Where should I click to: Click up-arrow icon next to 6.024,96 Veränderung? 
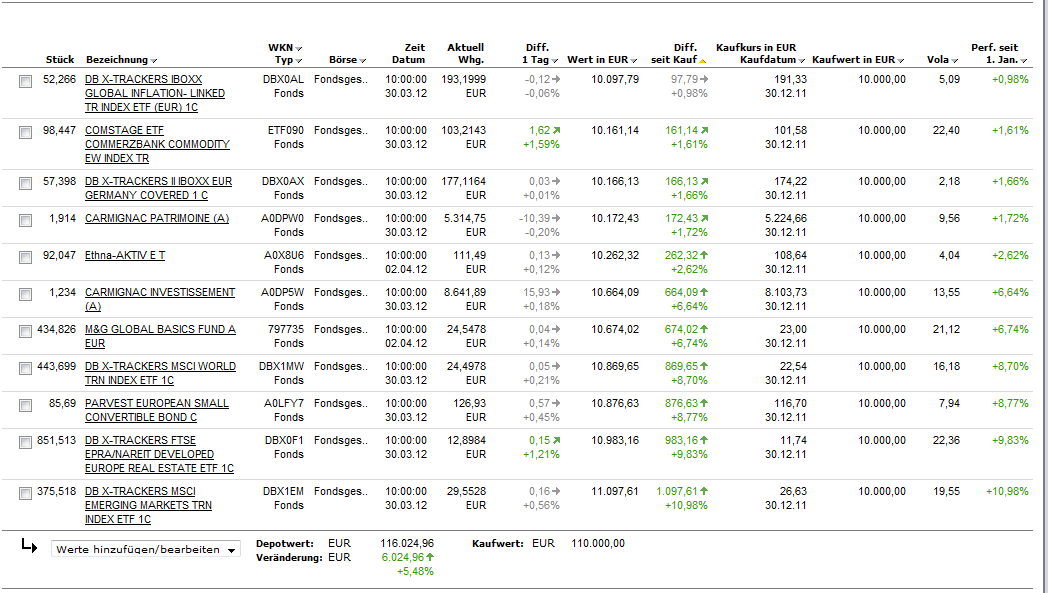430,557
